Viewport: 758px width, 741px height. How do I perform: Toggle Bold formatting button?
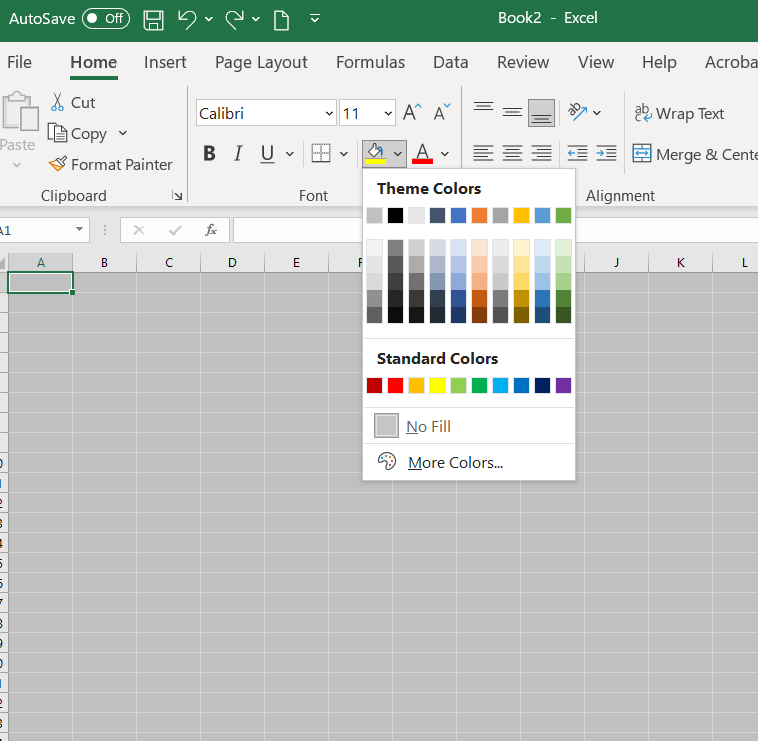209,154
